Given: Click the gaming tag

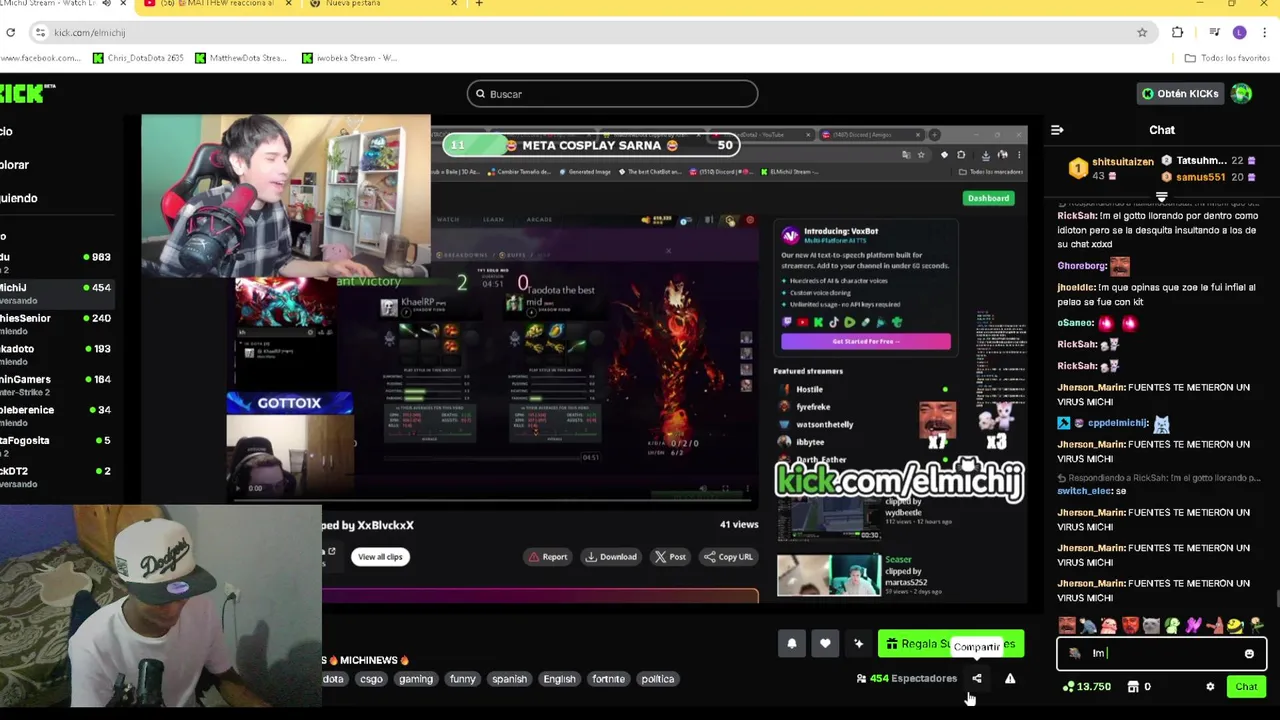Looking at the screenshot, I should coord(416,679).
